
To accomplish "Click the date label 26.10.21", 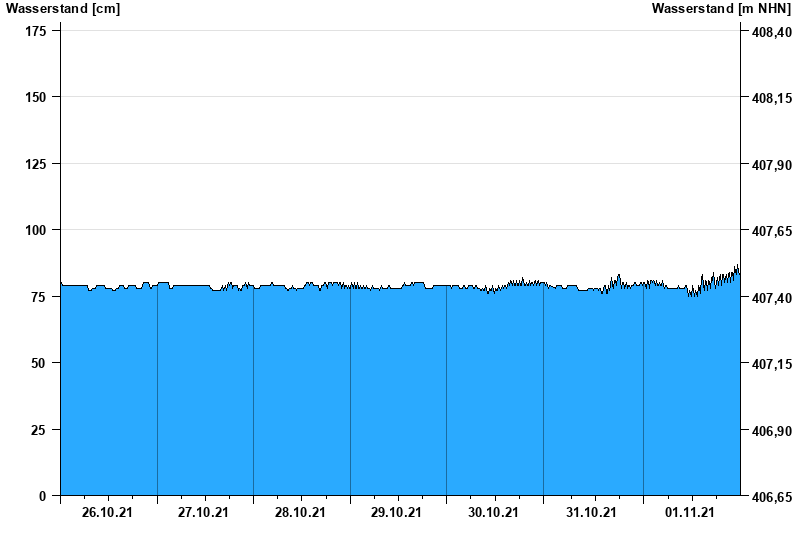I will [107, 513].
